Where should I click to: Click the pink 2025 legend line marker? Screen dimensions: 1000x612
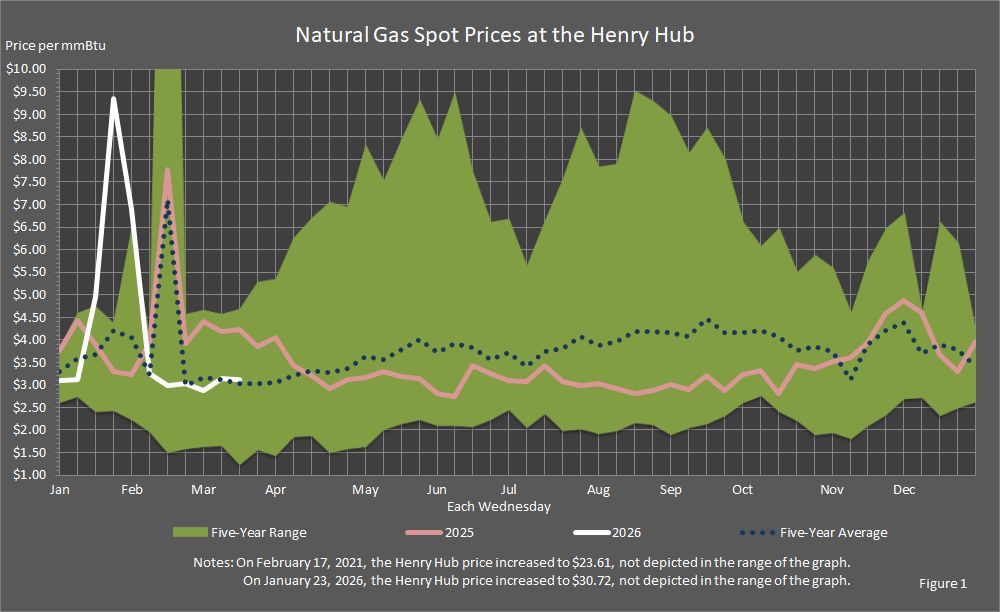[423, 532]
